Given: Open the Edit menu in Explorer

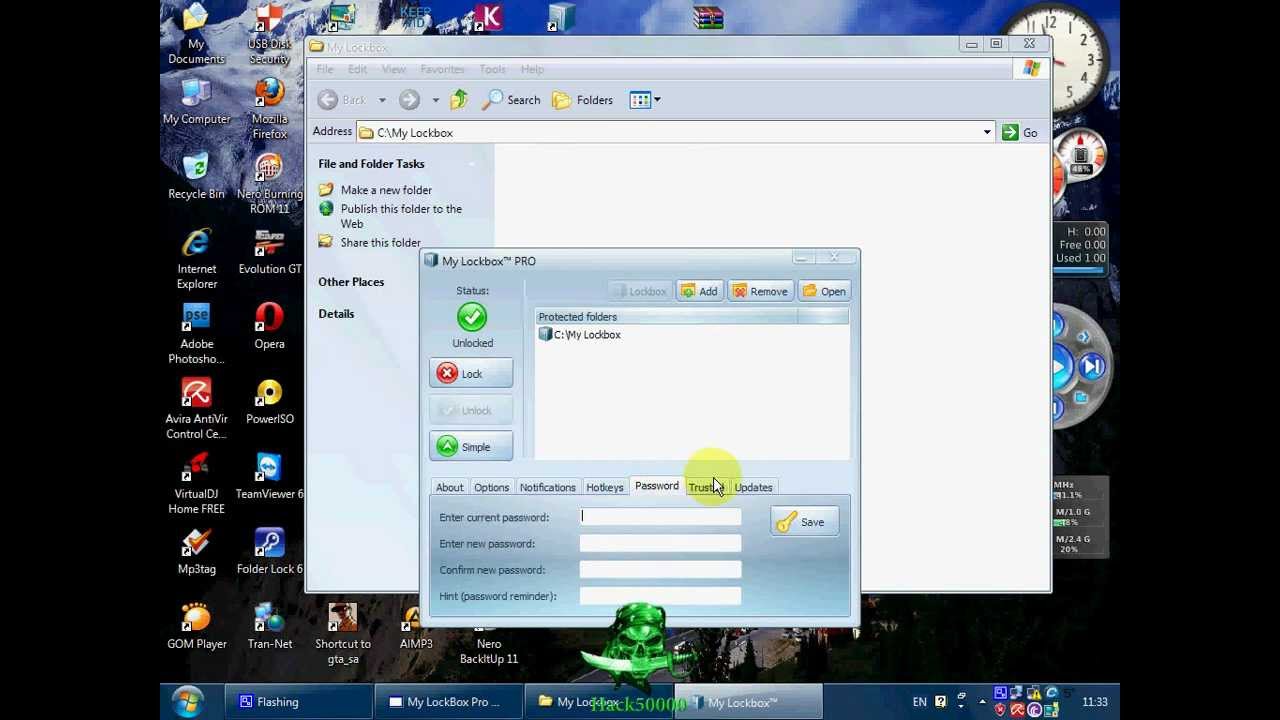Looking at the screenshot, I should point(357,69).
